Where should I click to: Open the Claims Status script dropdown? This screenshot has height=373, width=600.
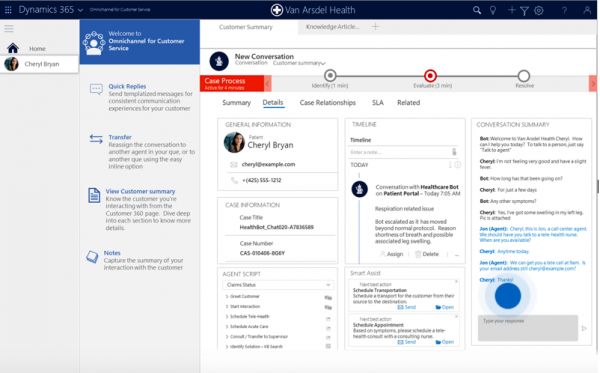(x=278, y=285)
